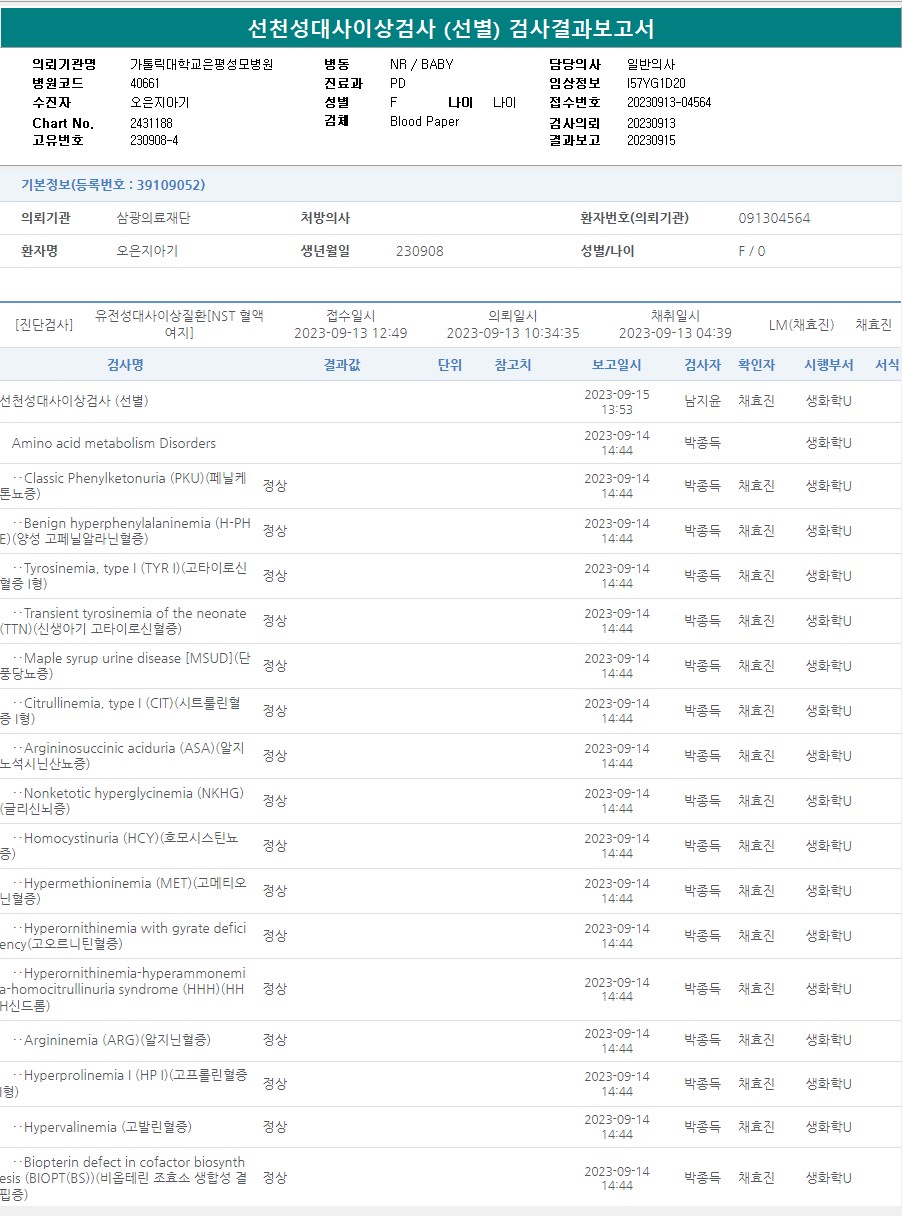
Task: Click the patient number 091304564
Action: coord(774,218)
